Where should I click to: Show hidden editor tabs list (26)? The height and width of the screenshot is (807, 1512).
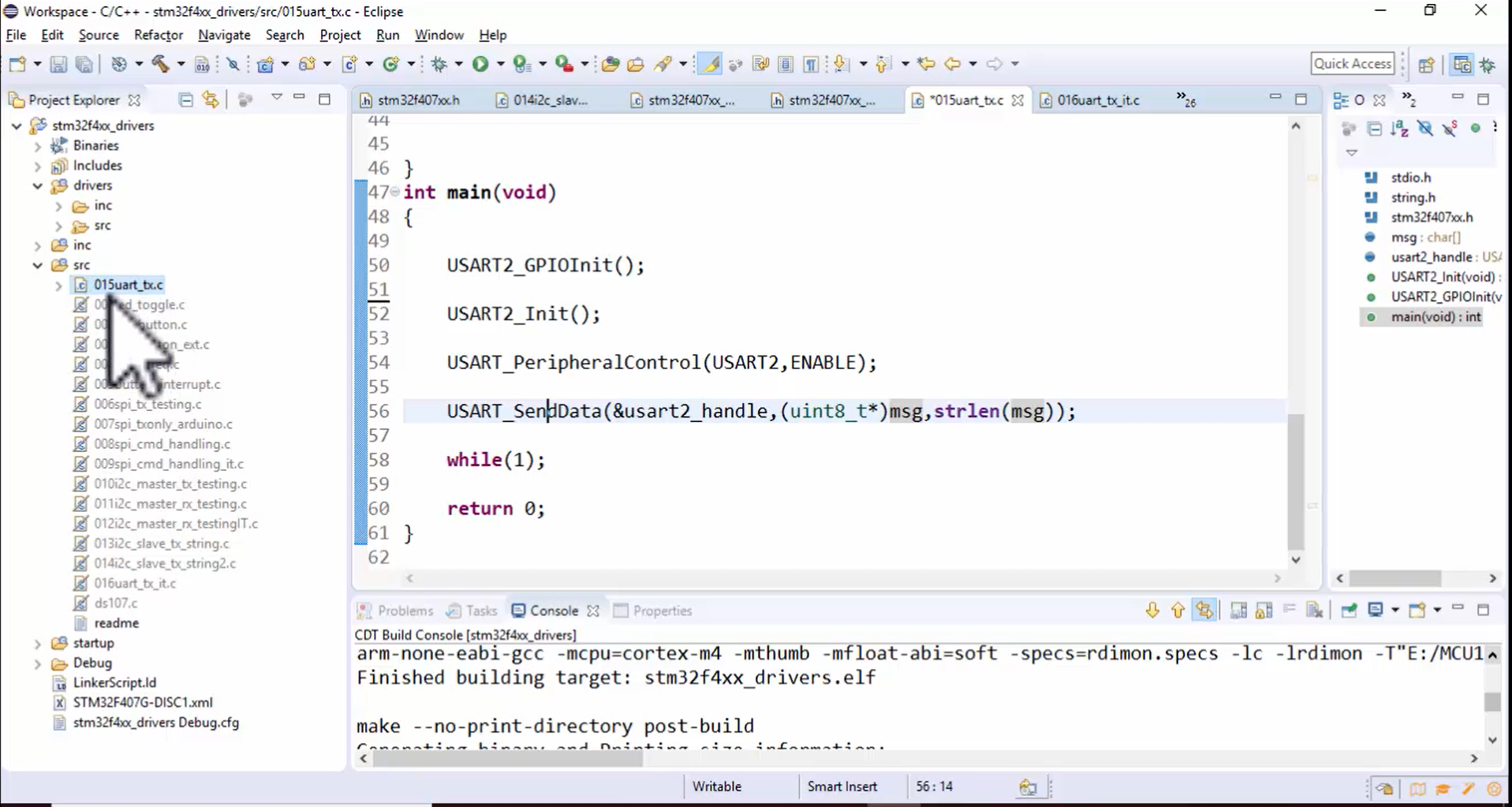(1185, 99)
